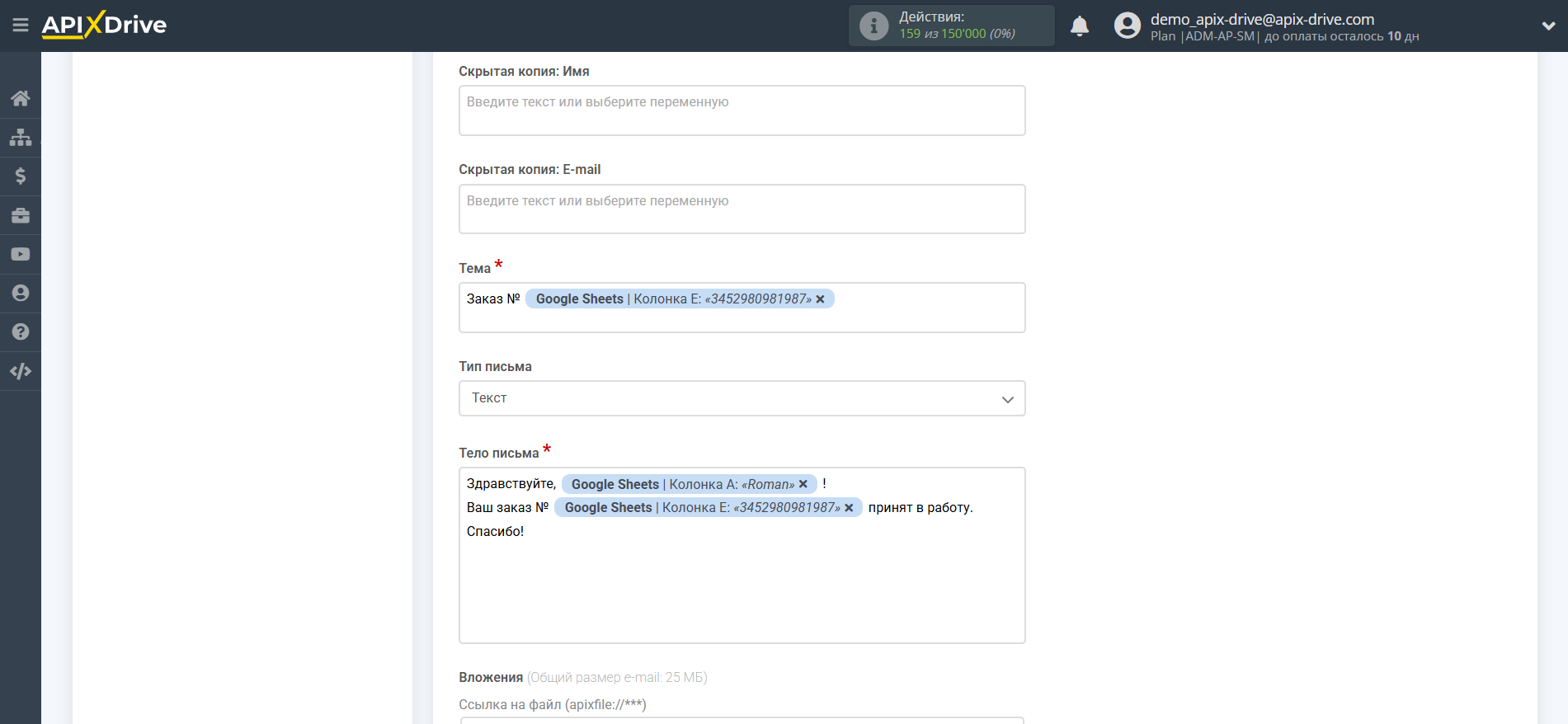Remove the Колонка A Roman variable
This screenshot has width=1568, height=724.
803,484
